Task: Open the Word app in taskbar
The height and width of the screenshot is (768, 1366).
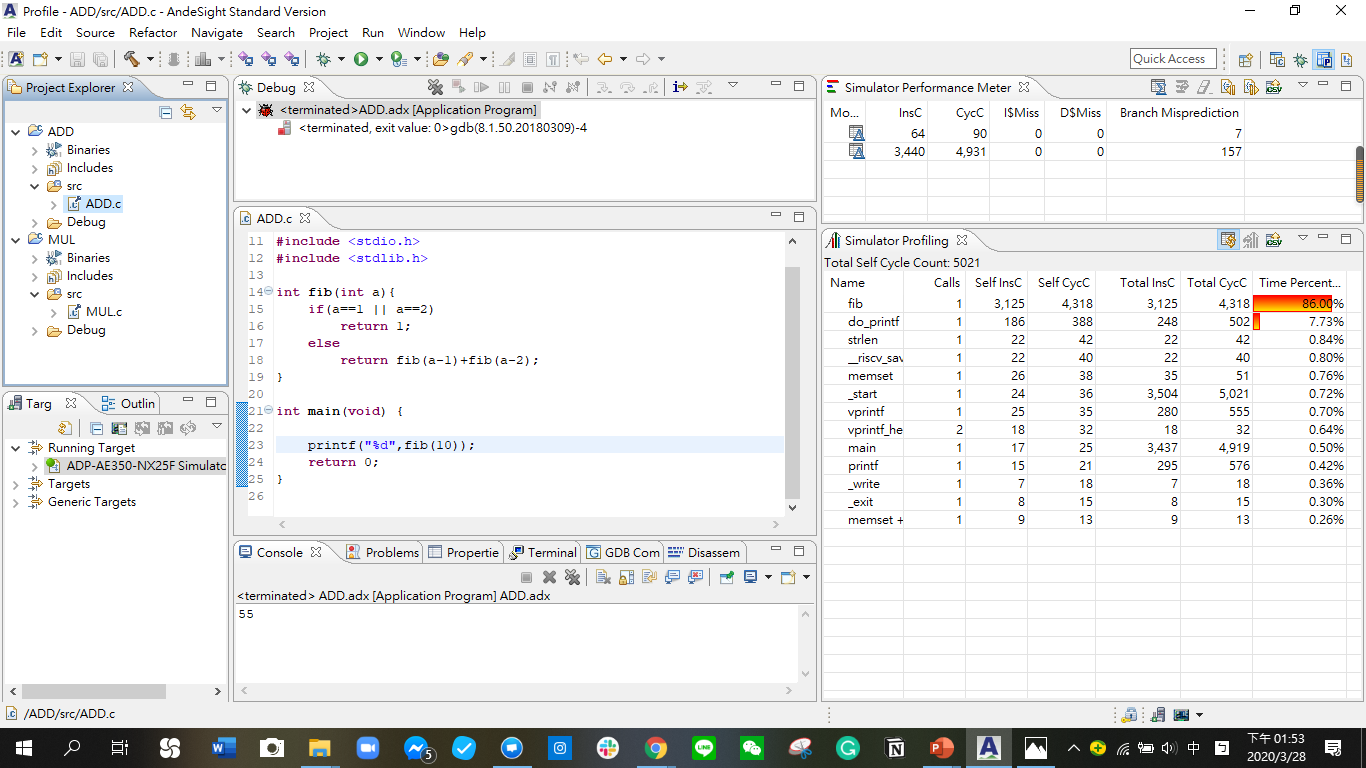Action: coord(222,747)
